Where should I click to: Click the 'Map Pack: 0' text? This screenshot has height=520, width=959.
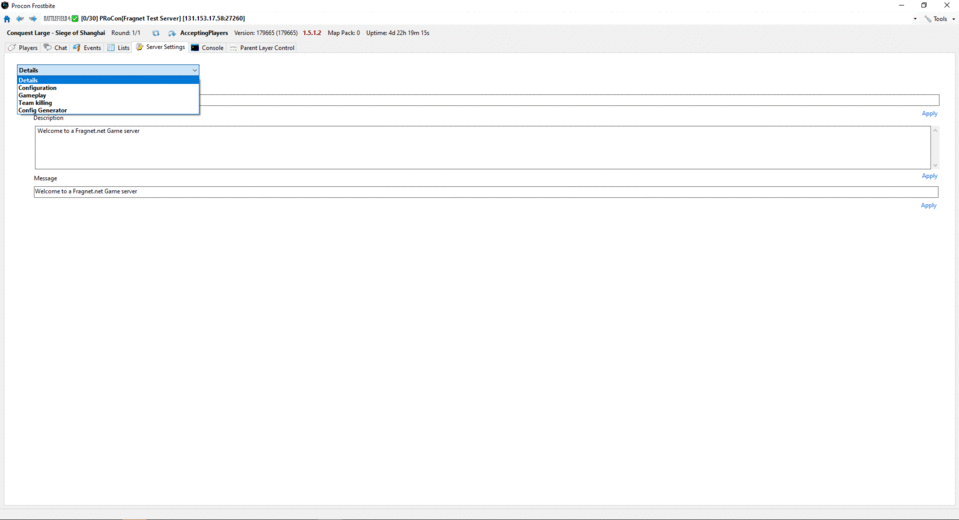click(344, 33)
